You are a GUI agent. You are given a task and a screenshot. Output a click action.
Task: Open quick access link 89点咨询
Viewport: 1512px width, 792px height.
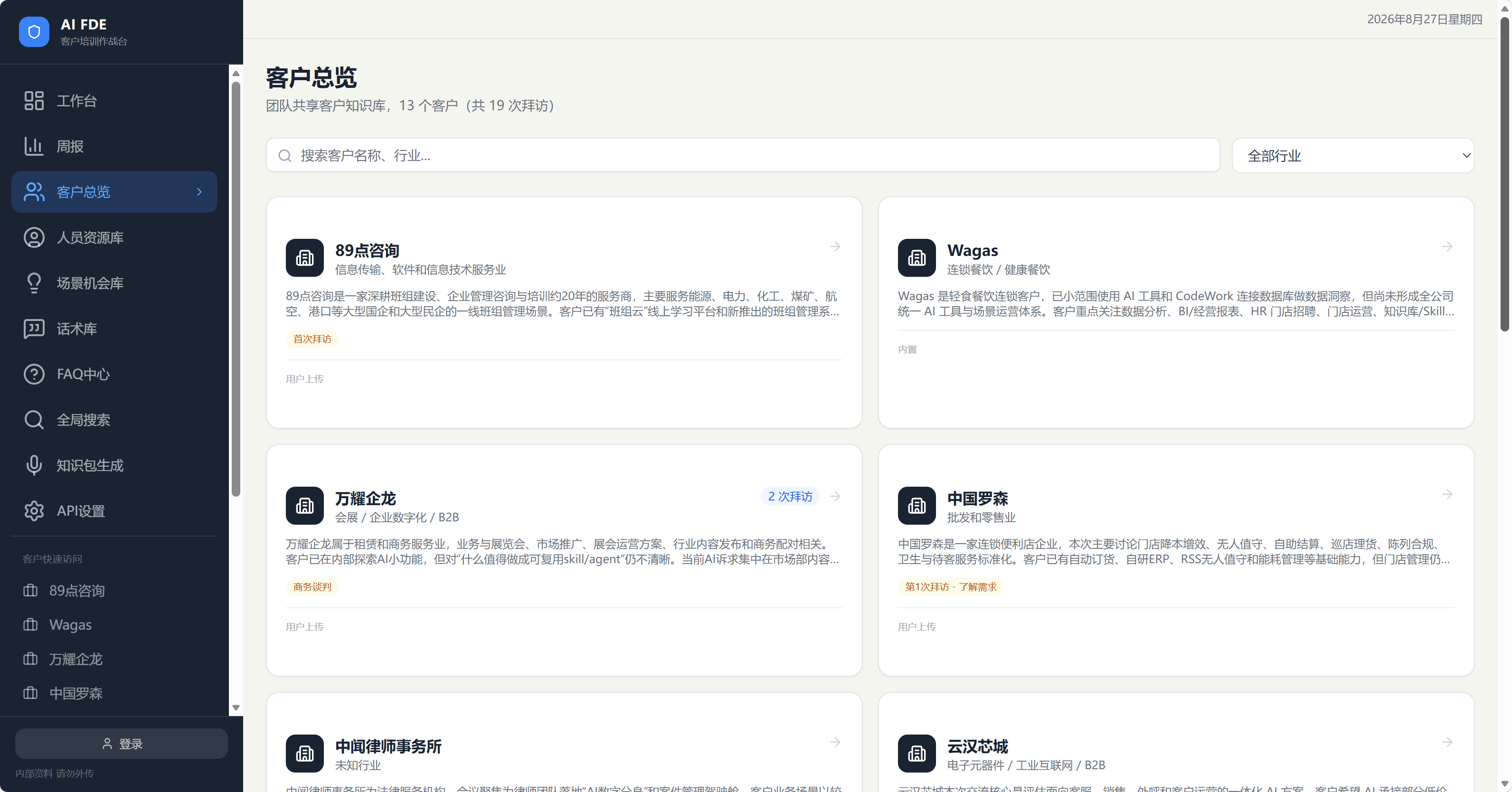point(114,591)
